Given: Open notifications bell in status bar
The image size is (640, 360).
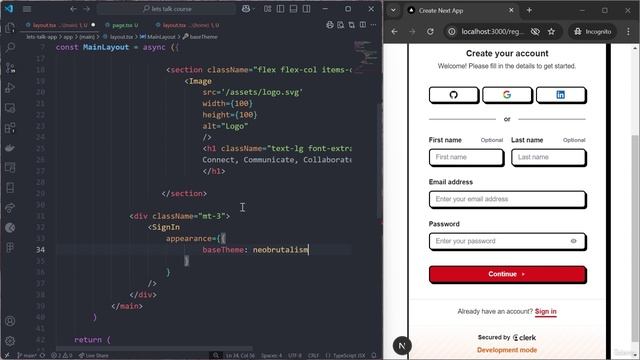Looking at the screenshot, I should (374, 356).
